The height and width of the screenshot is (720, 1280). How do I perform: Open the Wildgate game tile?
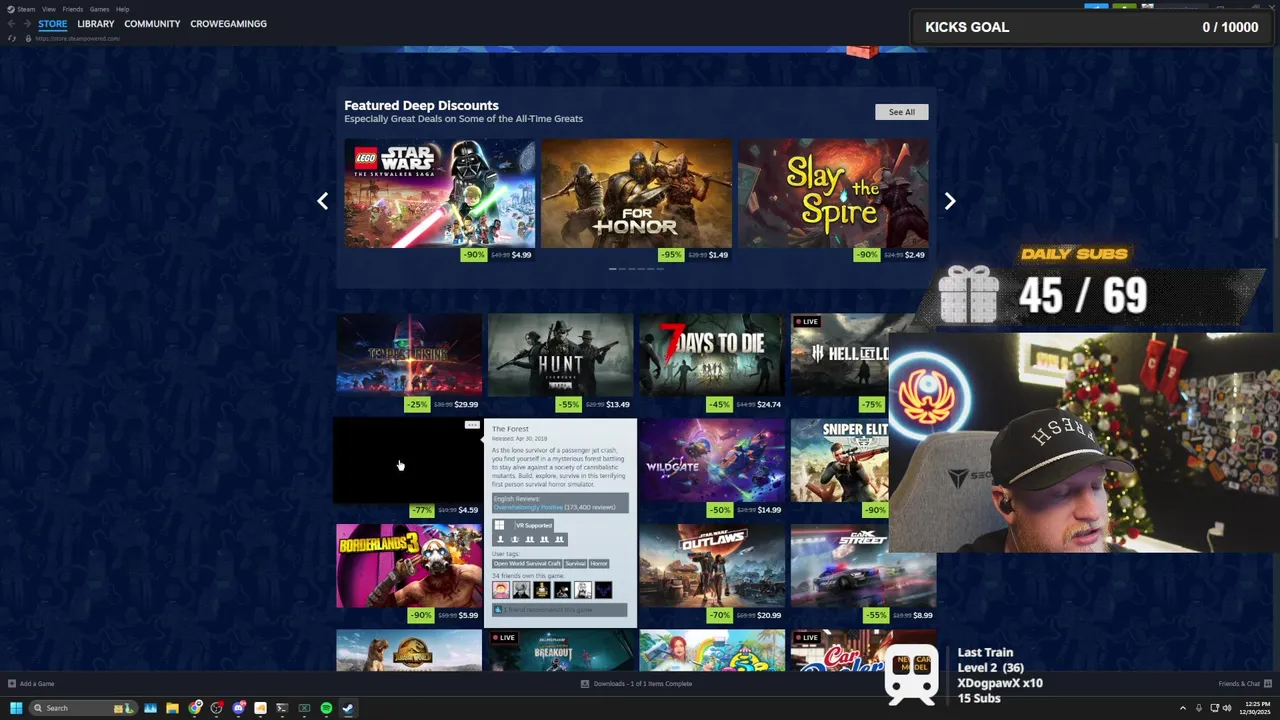pos(712,460)
